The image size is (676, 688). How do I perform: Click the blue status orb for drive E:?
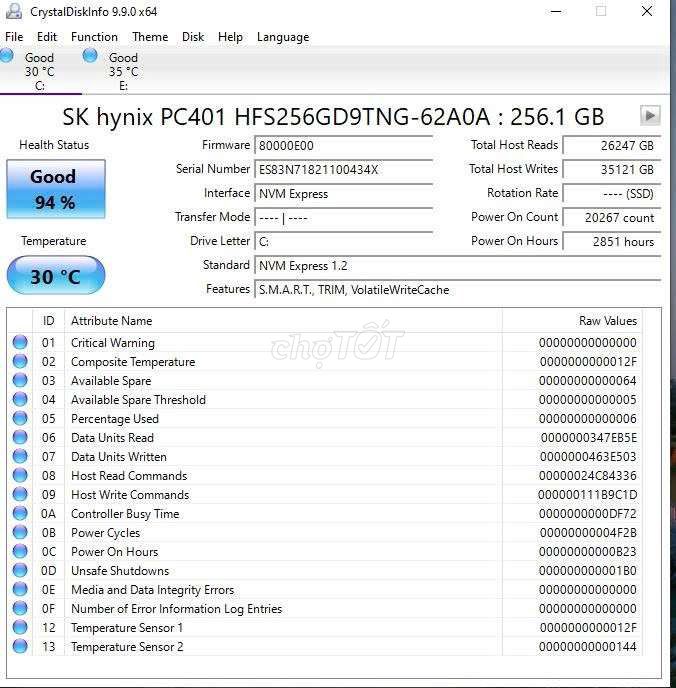[90, 55]
